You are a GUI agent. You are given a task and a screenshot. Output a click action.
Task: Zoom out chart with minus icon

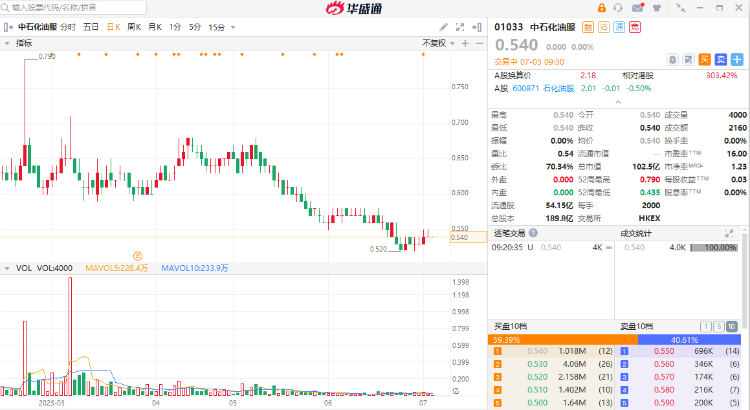pyautogui.click(x=479, y=44)
